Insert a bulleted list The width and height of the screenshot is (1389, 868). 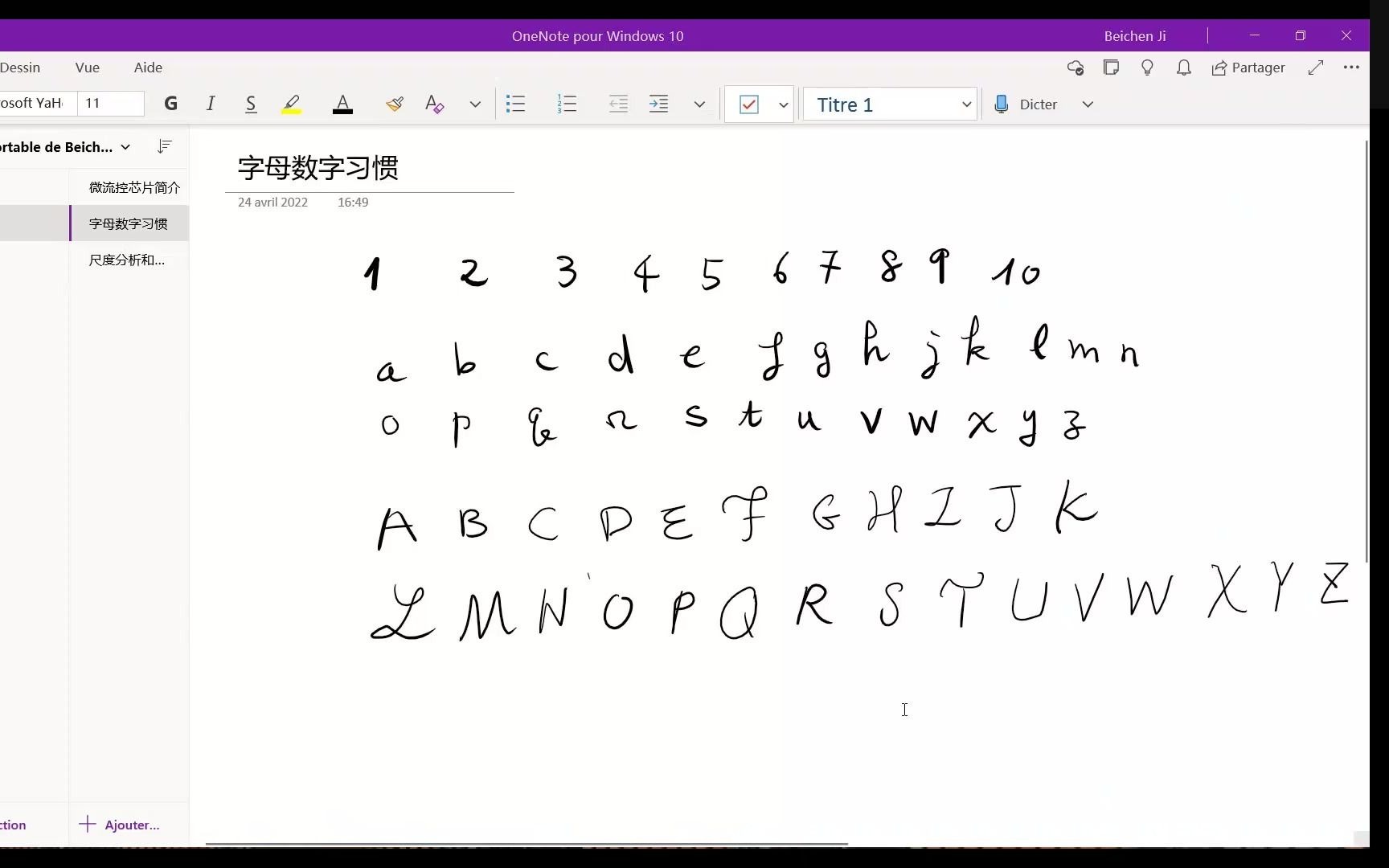tap(515, 104)
